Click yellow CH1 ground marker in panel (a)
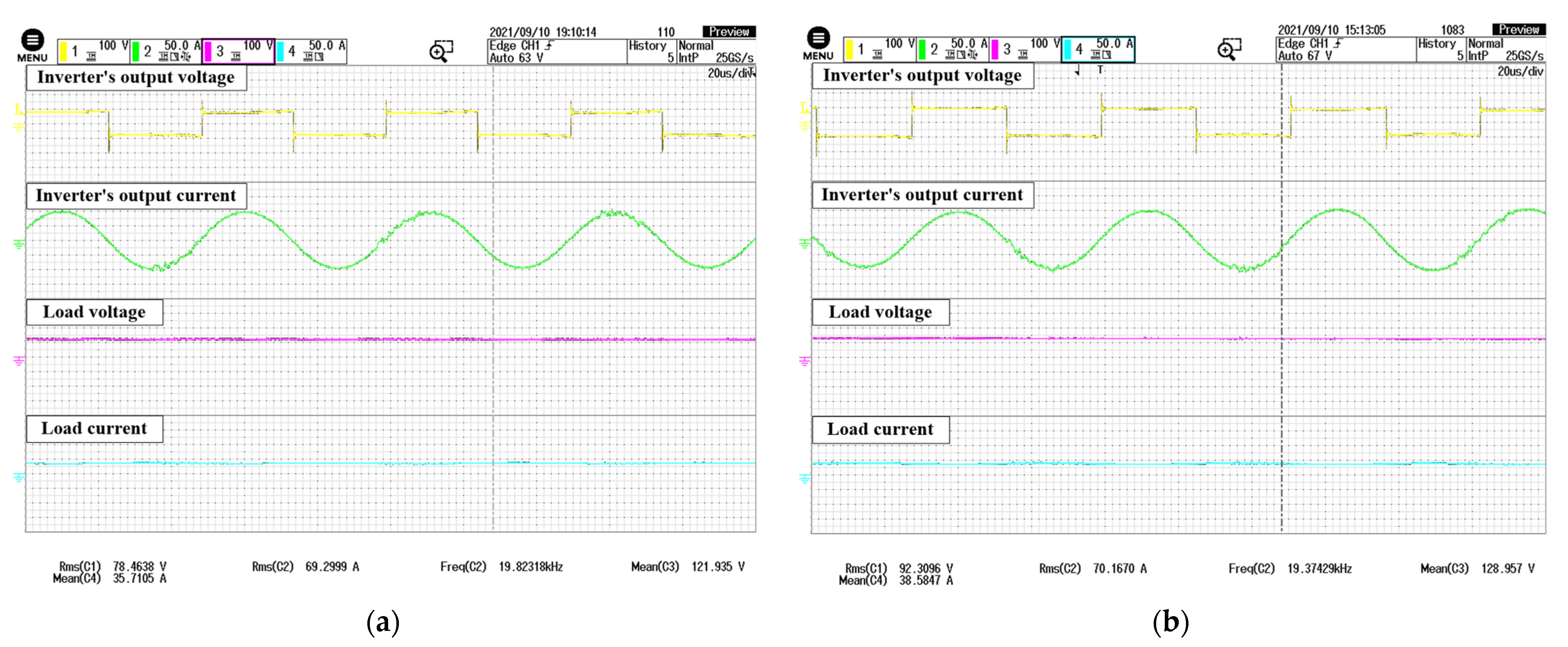Screen dimensions: 1568x647 tap(19, 127)
